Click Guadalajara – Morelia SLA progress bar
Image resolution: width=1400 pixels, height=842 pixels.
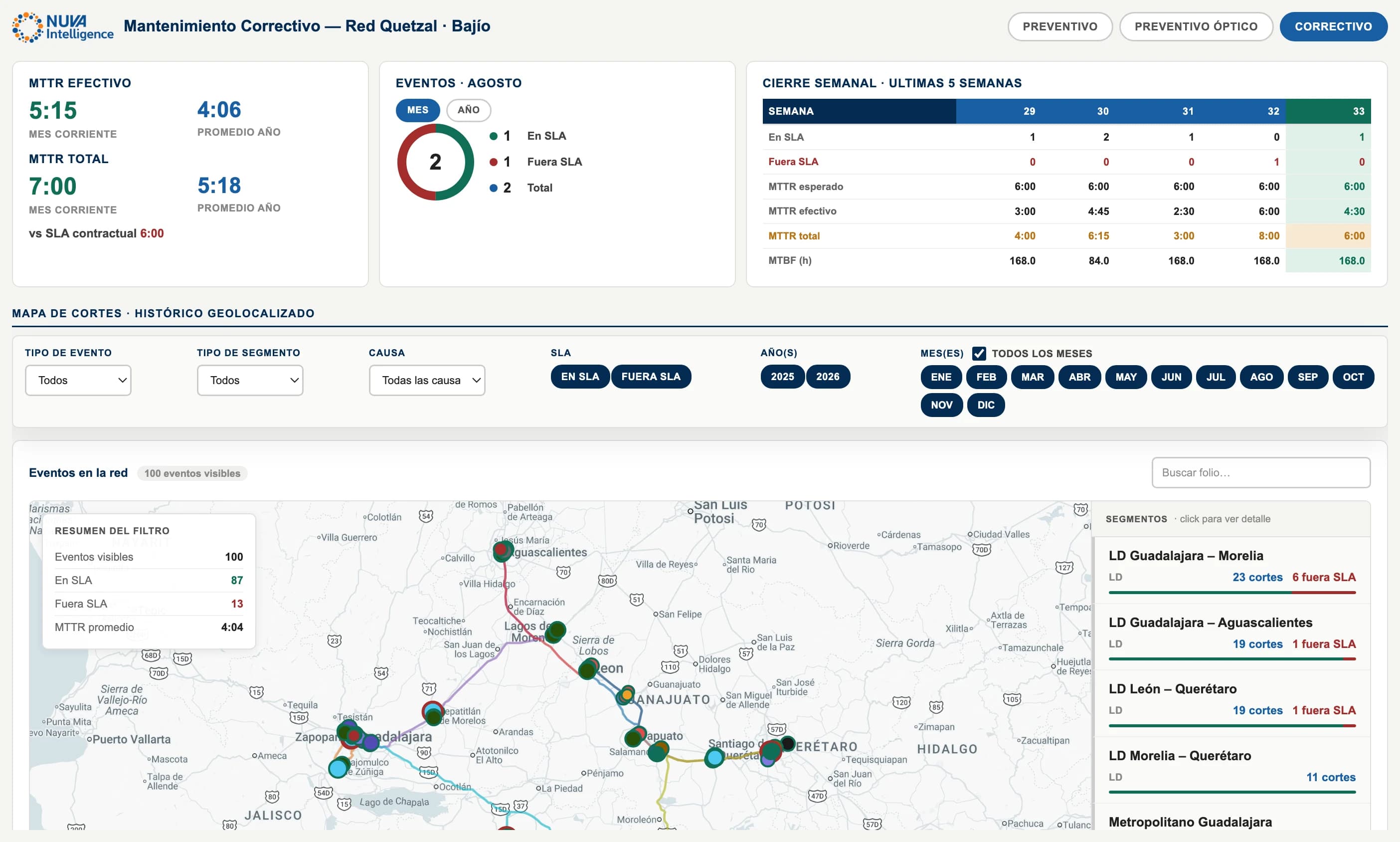1231,593
